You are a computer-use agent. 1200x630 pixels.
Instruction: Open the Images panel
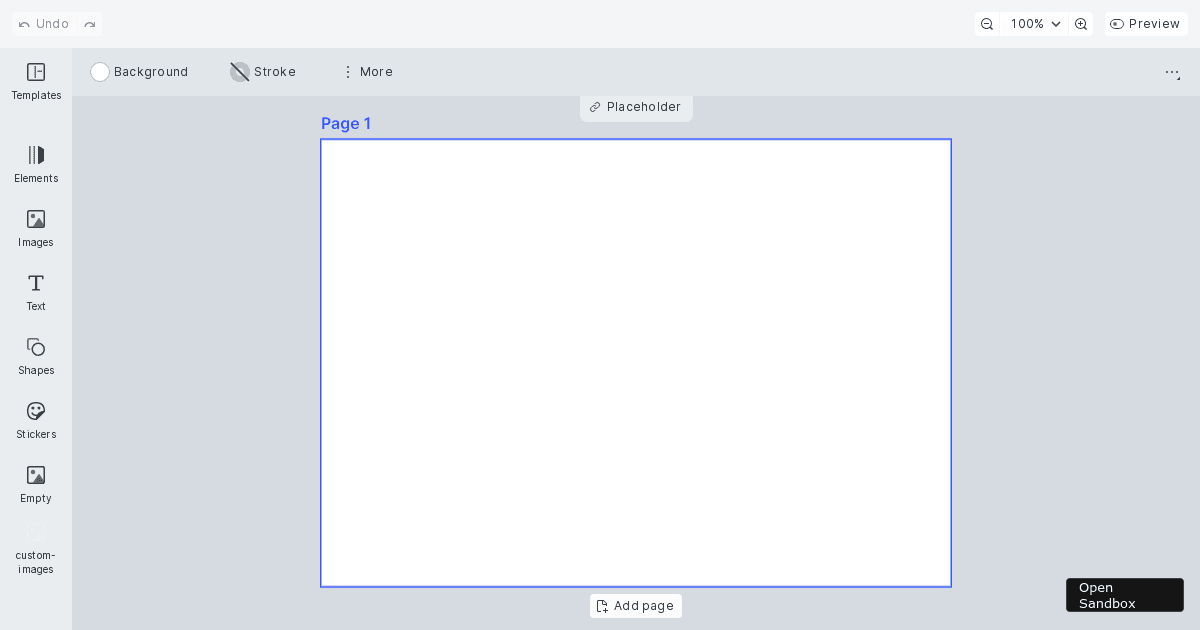[x=36, y=228]
